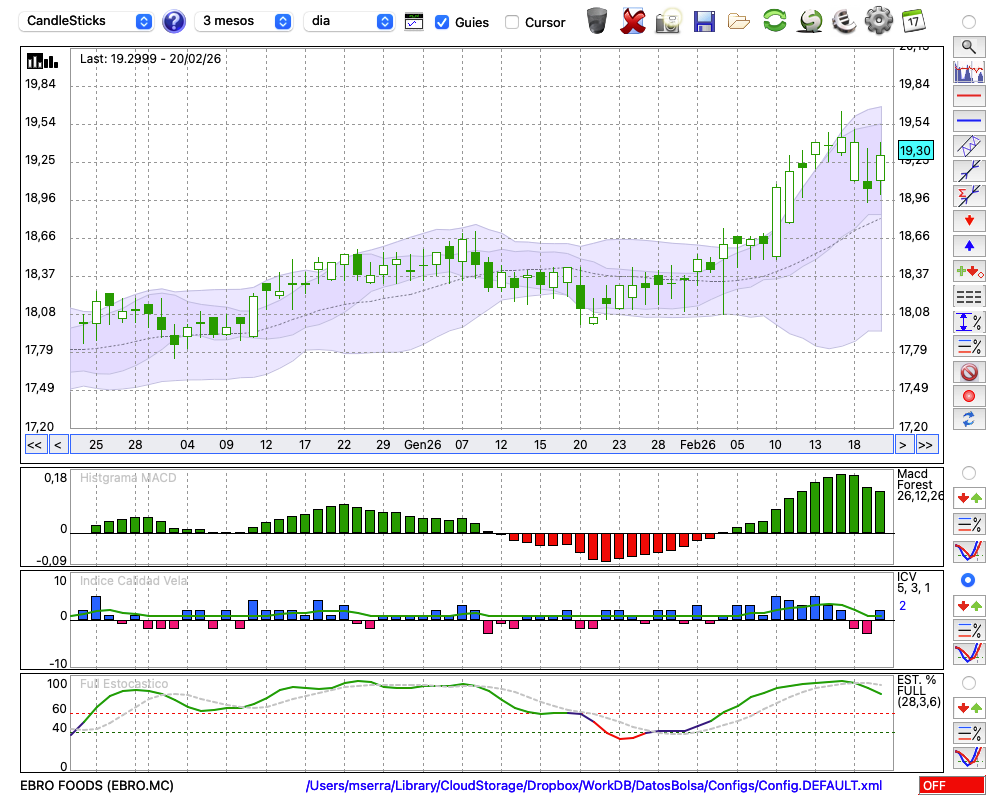1000x800 pixels.
Task: Click the calendar date icon
Action: click(x=913, y=20)
